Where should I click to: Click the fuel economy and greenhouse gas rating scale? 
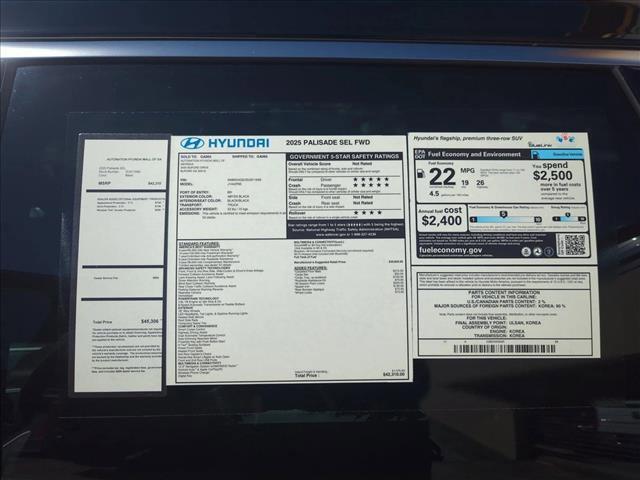(506, 217)
